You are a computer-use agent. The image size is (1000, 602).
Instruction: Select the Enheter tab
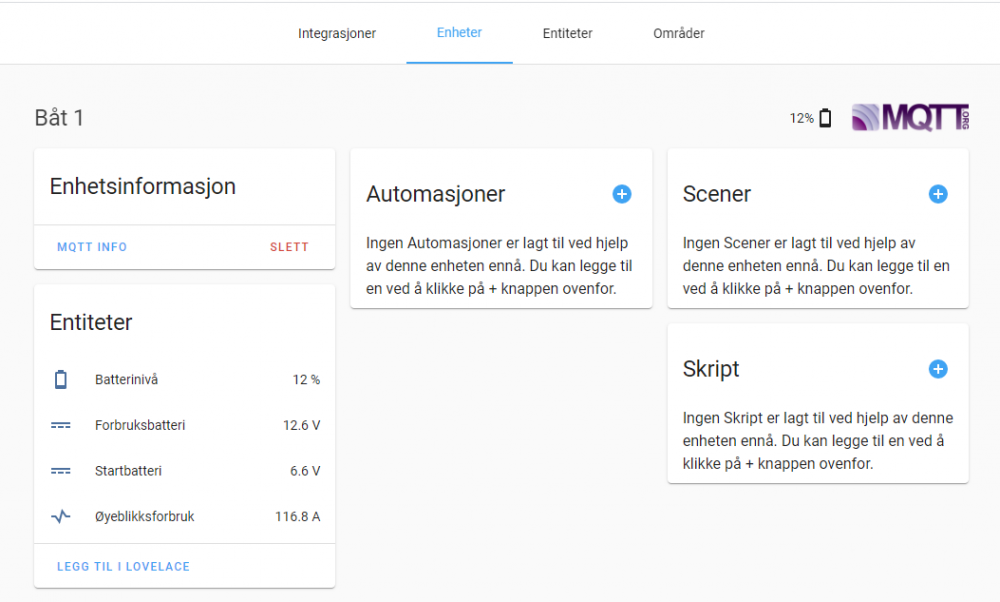[459, 33]
